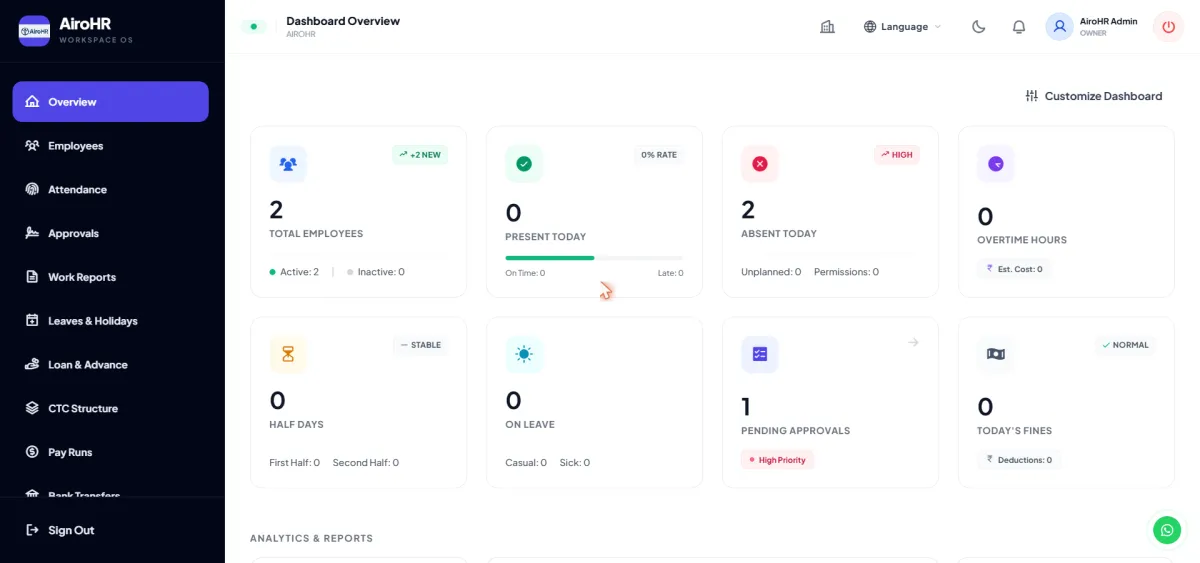Click the Dashboard Overview title
This screenshot has width=1200, height=563.
tap(343, 21)
